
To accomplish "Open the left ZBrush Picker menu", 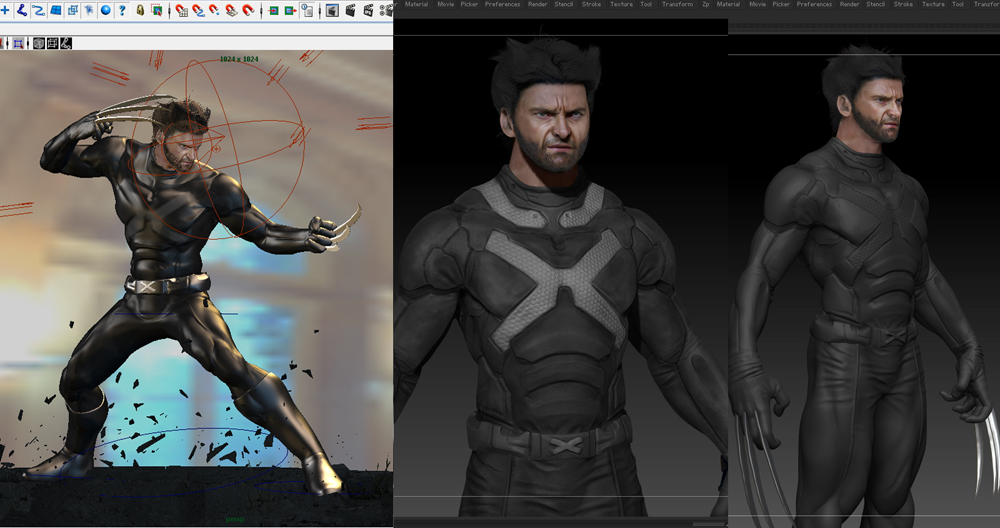I will [x=469, y=4].
